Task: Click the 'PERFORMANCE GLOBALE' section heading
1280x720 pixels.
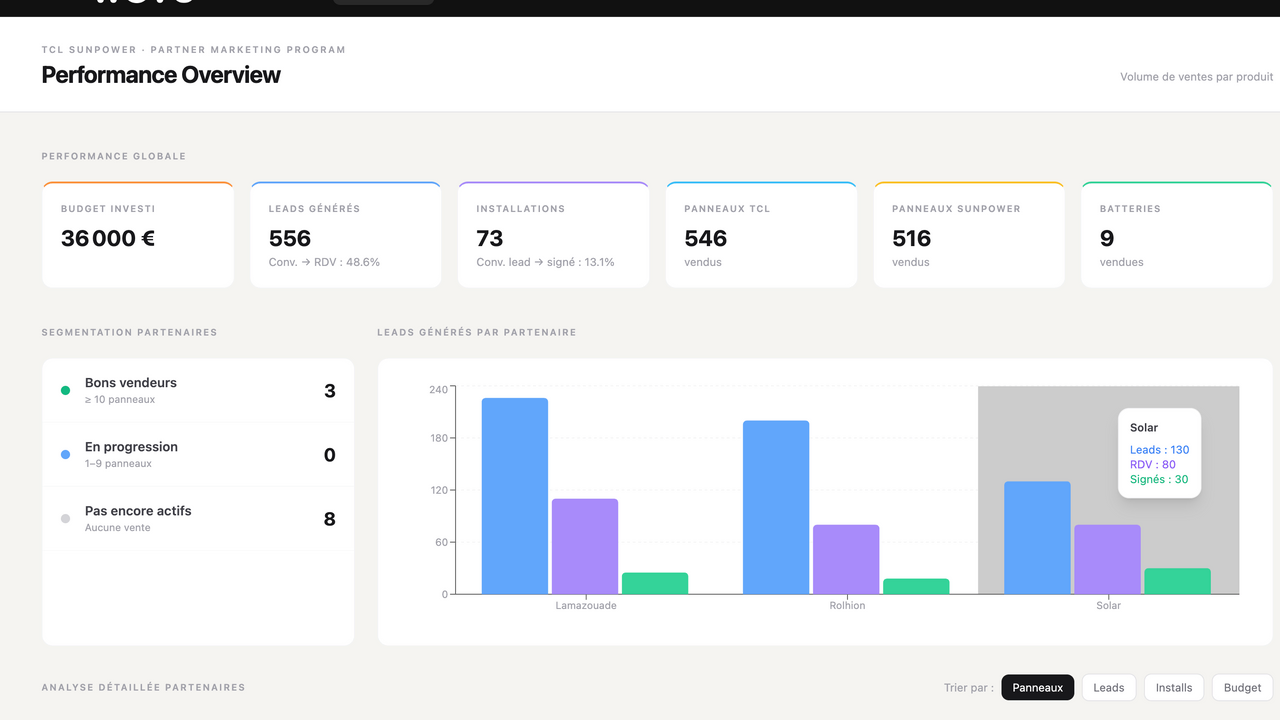Action: click(114, 156)
